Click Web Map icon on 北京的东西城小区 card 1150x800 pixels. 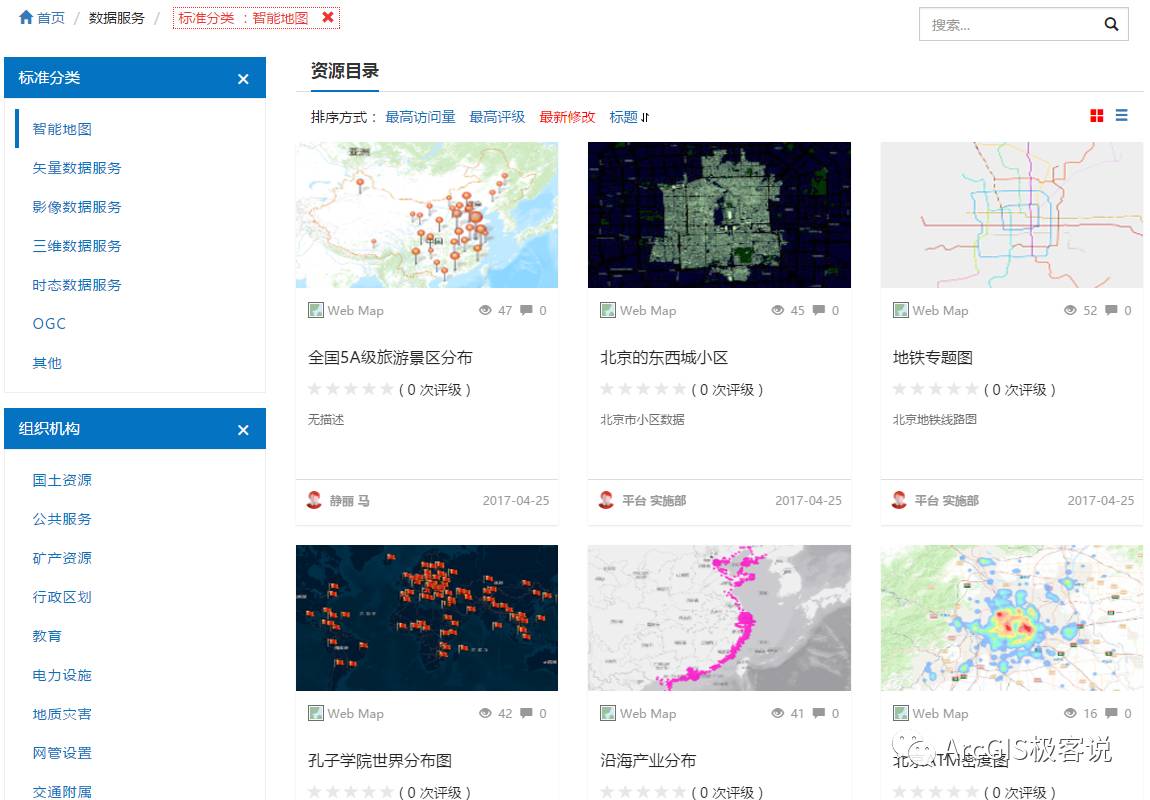(608, 310)
